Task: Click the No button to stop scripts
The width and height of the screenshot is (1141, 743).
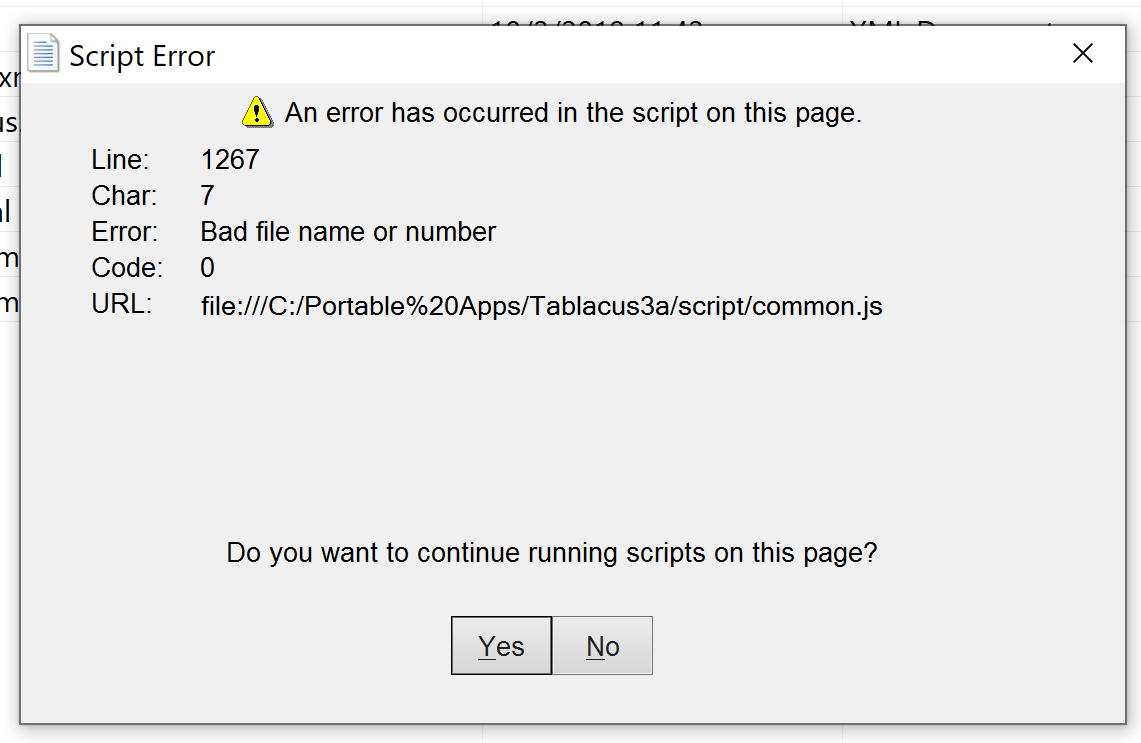Action: click(x=602, y=645)
